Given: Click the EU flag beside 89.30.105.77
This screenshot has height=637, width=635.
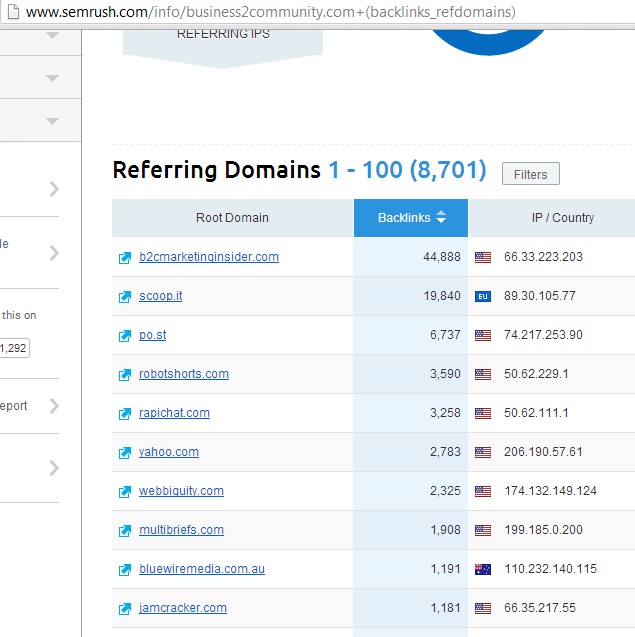Looking at the screenshot, I should click(x=483, y=296).
